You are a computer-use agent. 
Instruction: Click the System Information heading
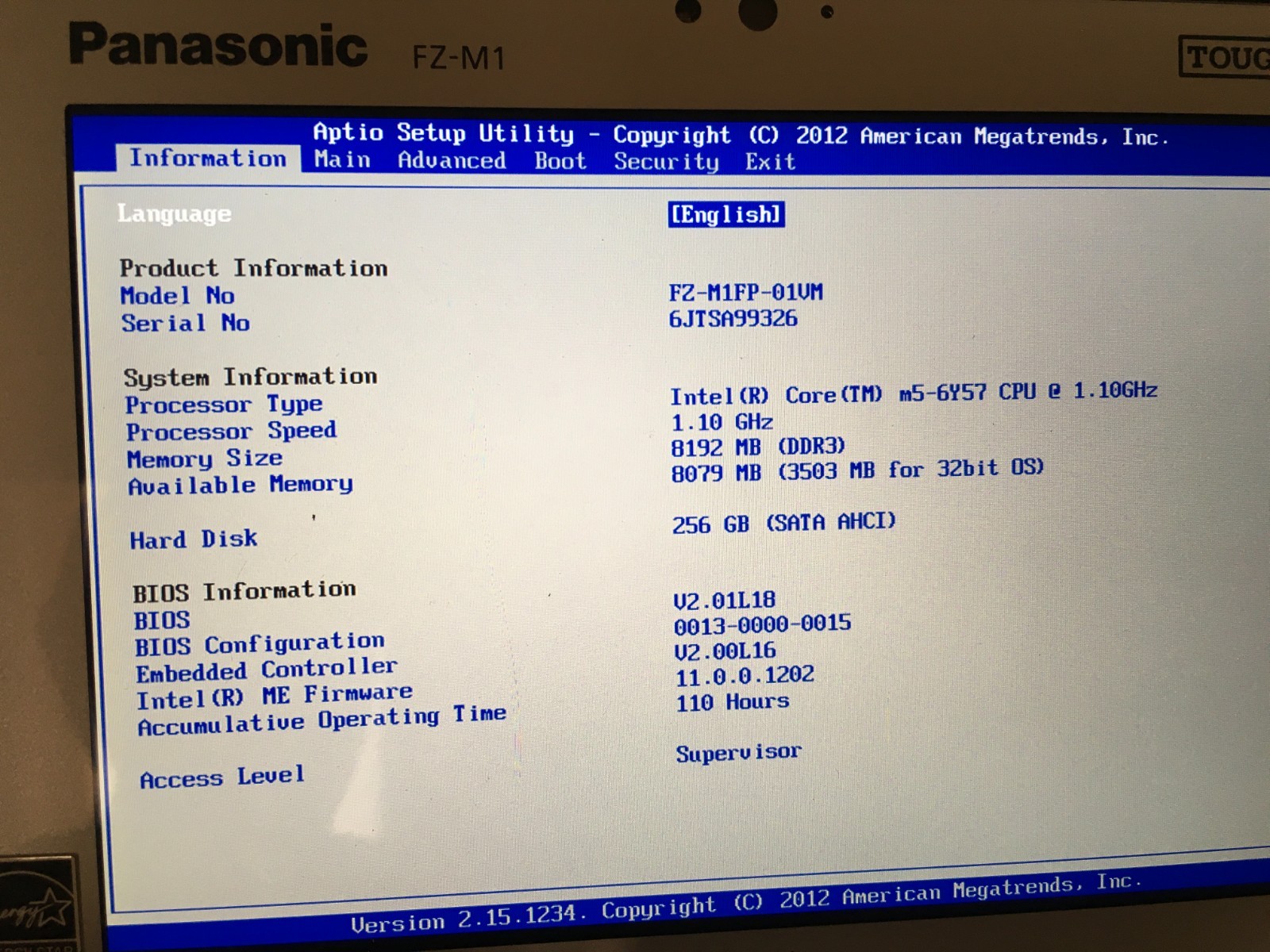pyautogui.click(x=251, y=377)
